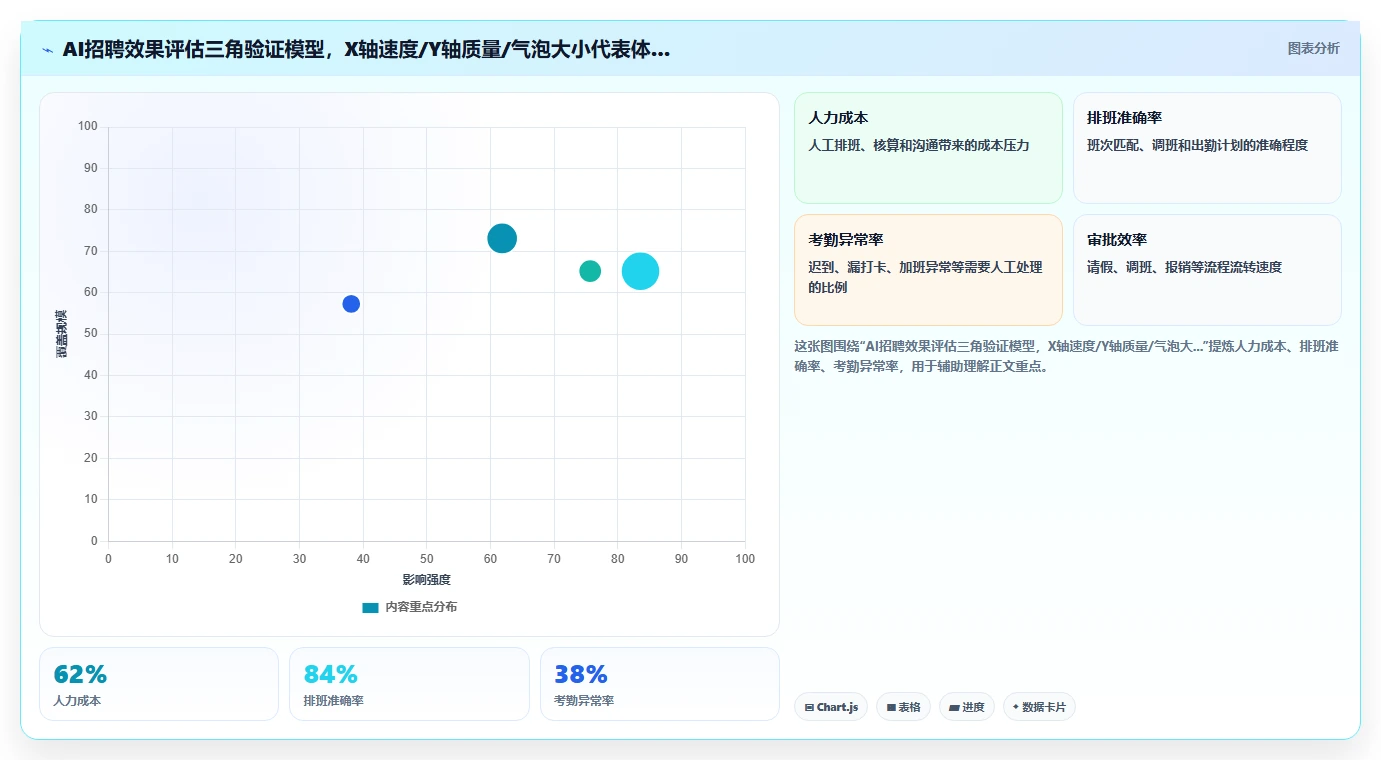Image resolution: width=1381 pixels, height=760 pixels.
Task: Open the 审批效率 card
Action: (x=1207, y=270)
